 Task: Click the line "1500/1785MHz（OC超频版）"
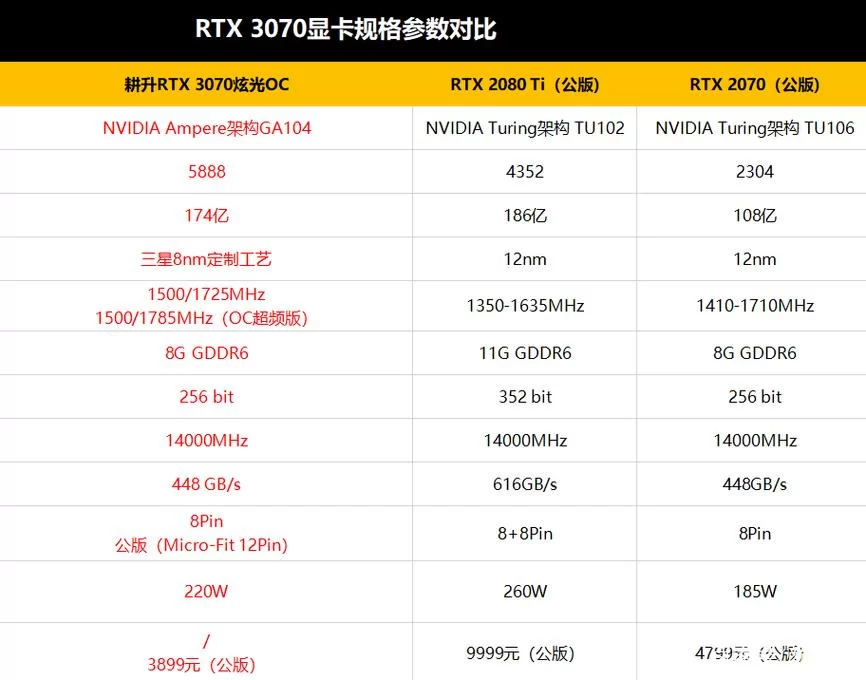(201, 318)
